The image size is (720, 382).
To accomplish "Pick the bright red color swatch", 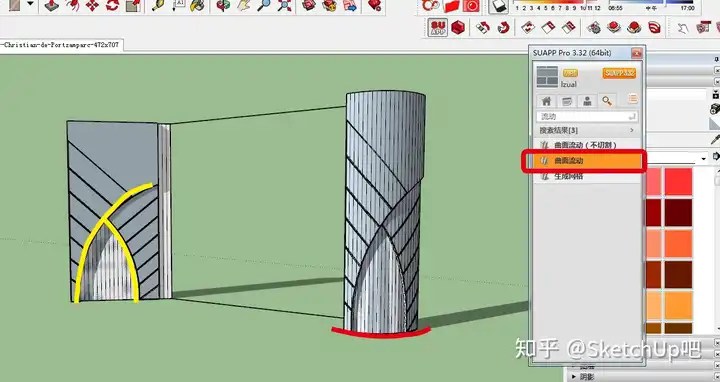I will coord(678,181).
